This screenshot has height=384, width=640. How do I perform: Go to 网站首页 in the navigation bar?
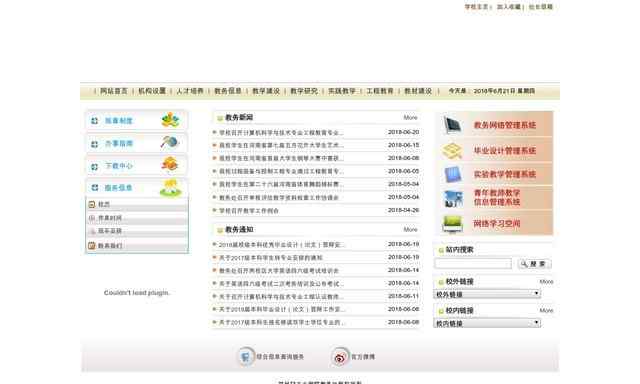114,91
